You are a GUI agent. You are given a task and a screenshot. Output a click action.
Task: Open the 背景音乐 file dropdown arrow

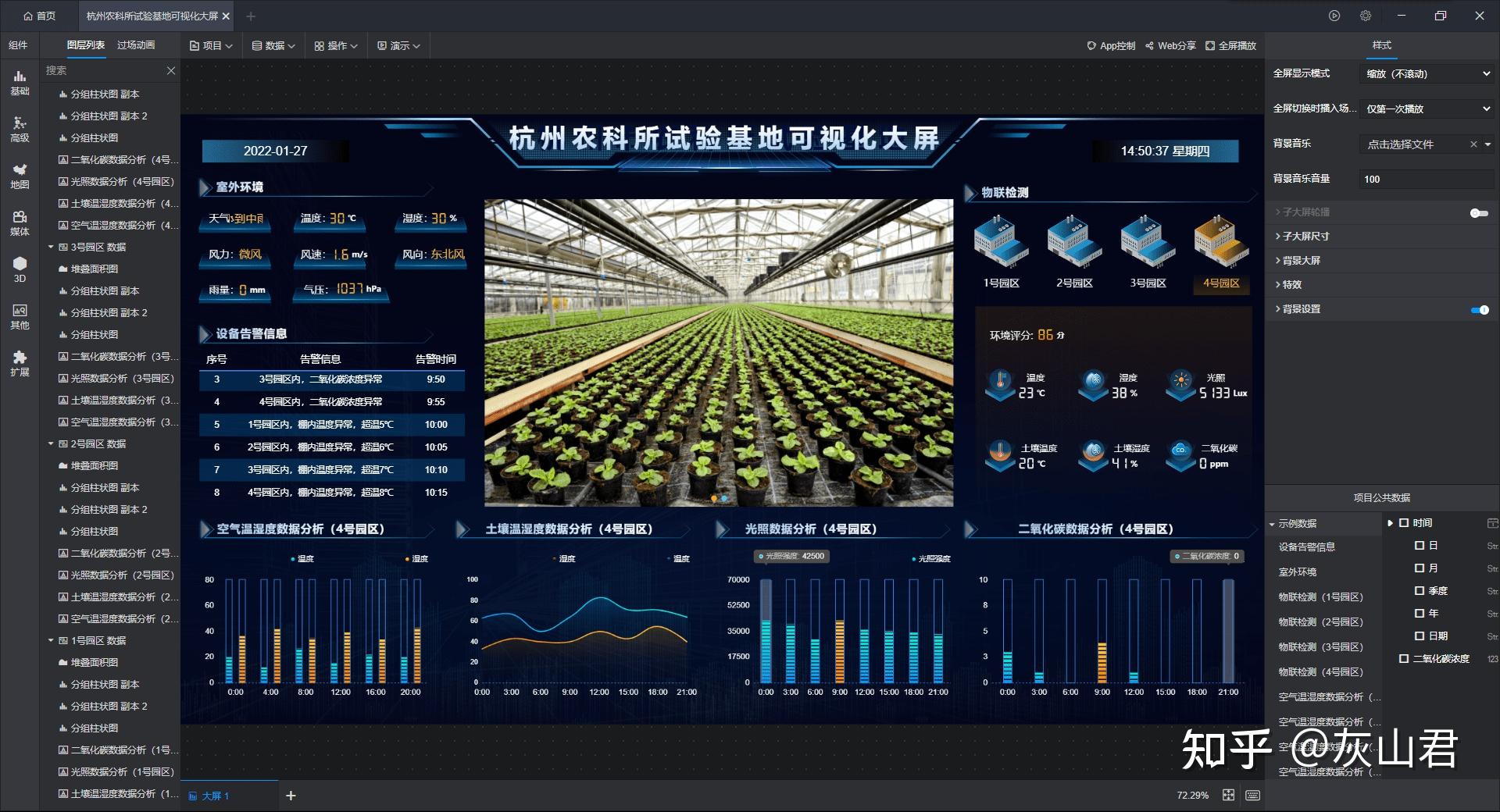[1487, 144]
